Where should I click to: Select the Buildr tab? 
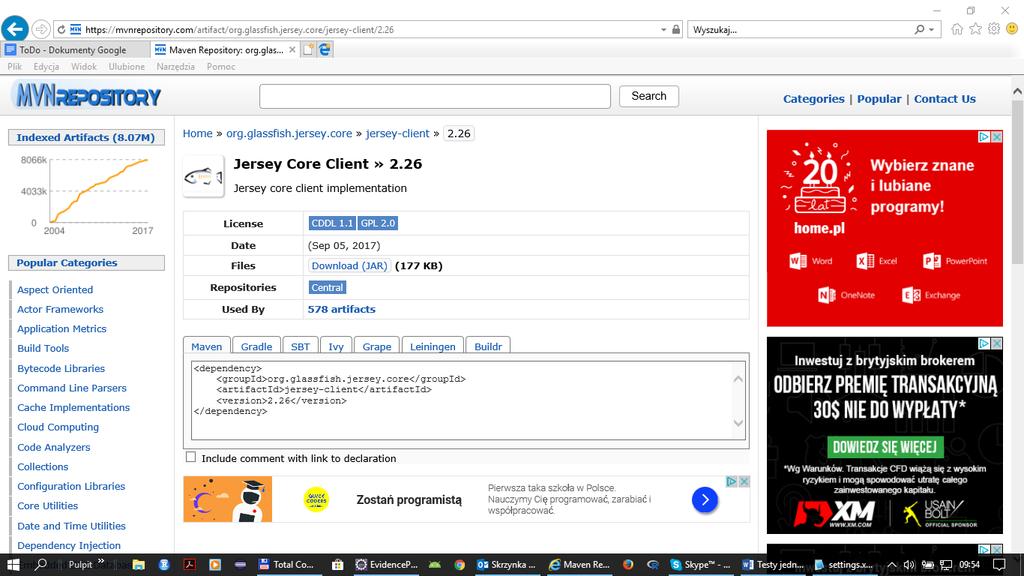point(488,346)
